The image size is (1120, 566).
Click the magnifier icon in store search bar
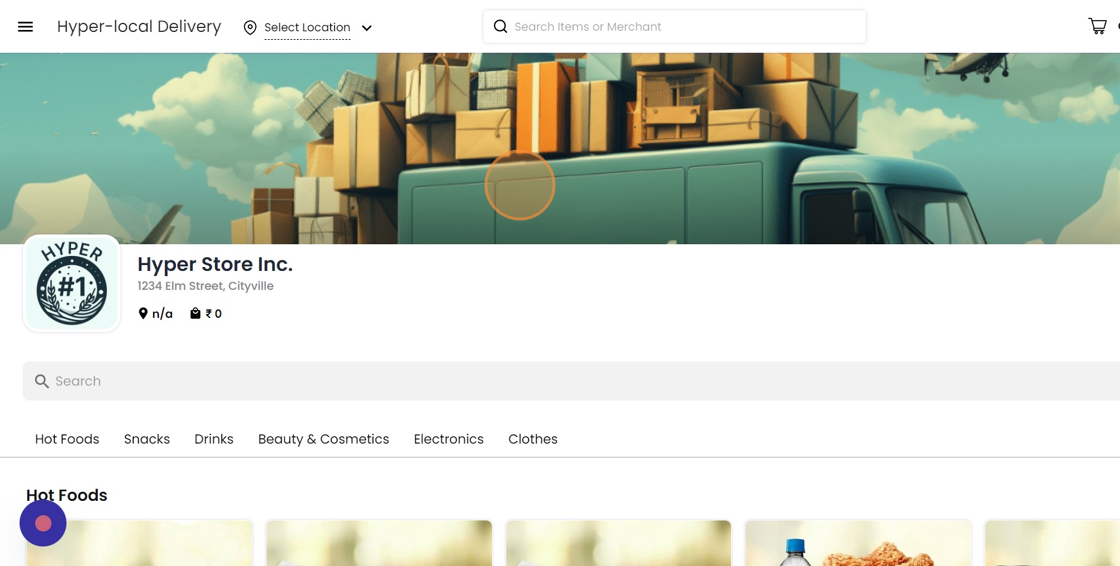42,381
